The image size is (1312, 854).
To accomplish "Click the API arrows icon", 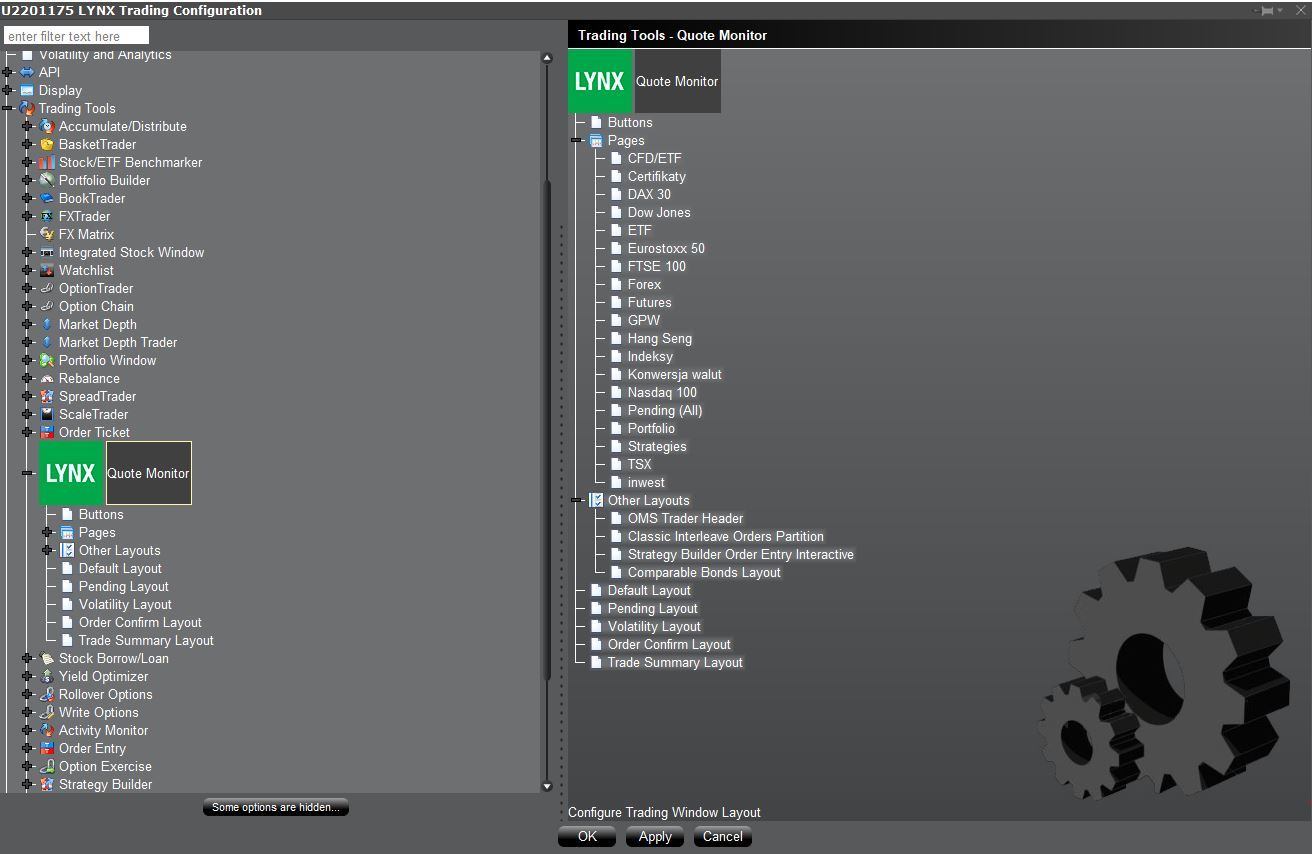I will pyautogui.click(x=27, y=72).
